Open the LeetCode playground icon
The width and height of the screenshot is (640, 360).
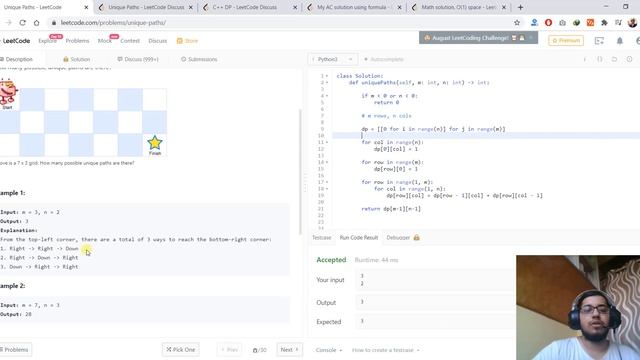pyautogui.click(x=599, y=40)
